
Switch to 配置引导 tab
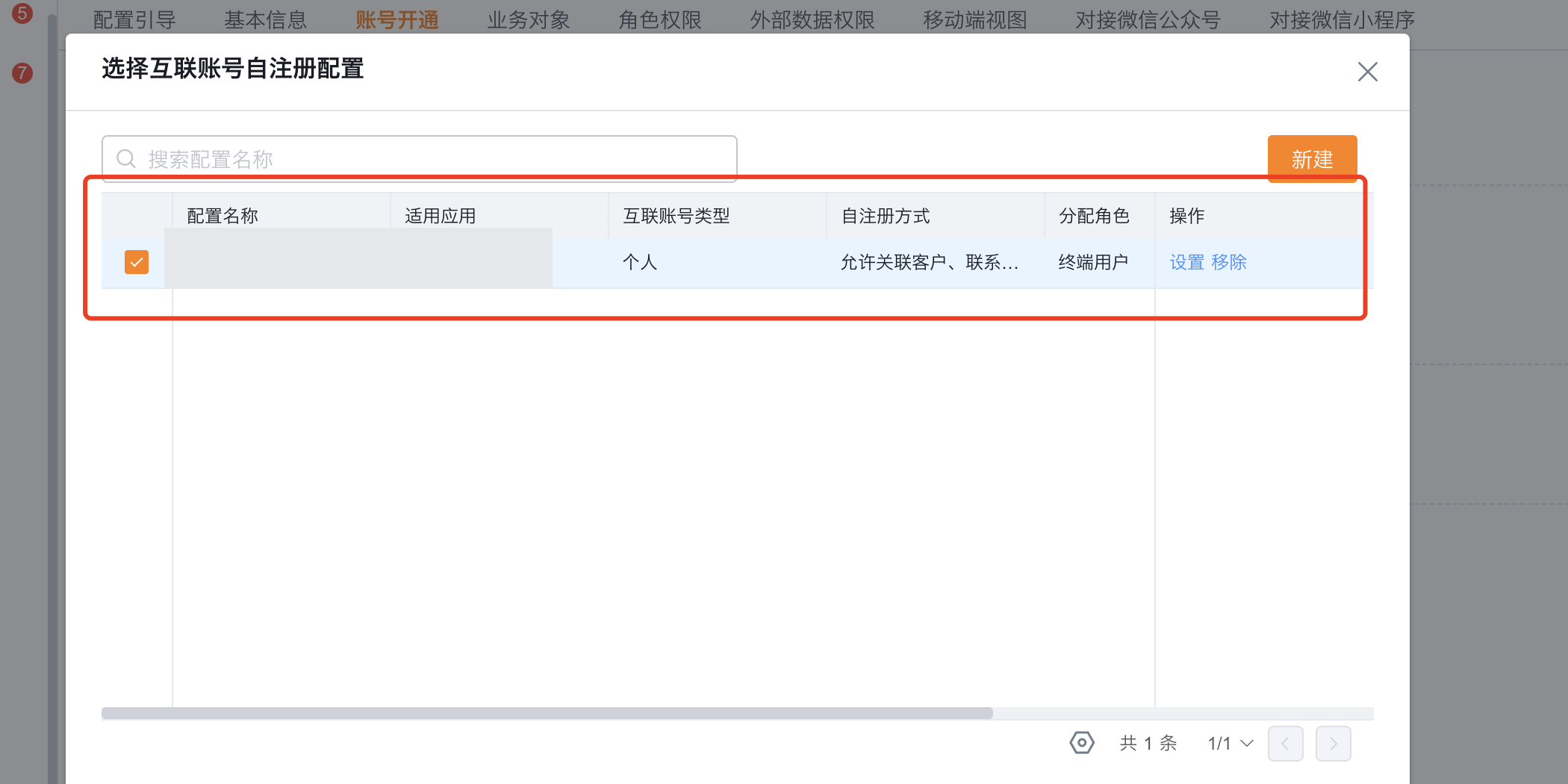(134, 20)
